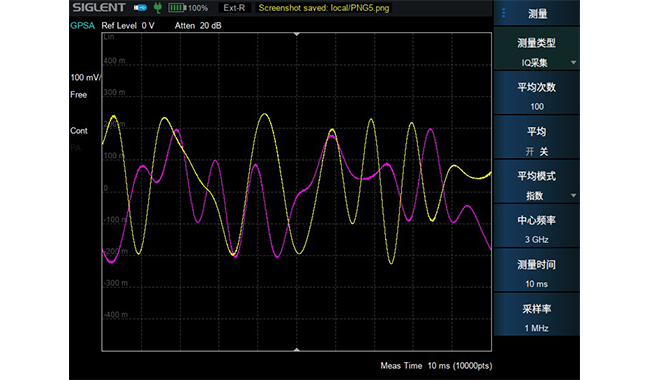Click the USB drive status icon

pyautogui.click(x=141, y=7)
